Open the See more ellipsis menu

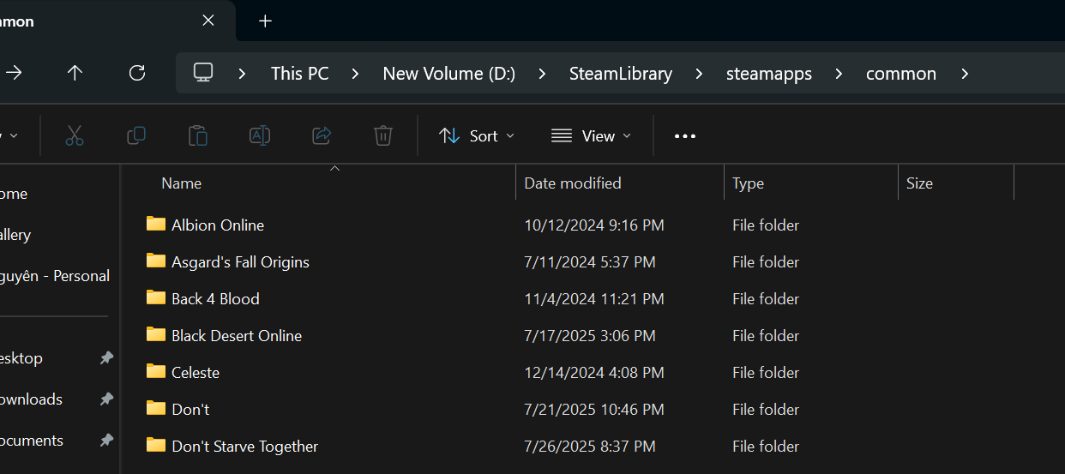[685, 136]
